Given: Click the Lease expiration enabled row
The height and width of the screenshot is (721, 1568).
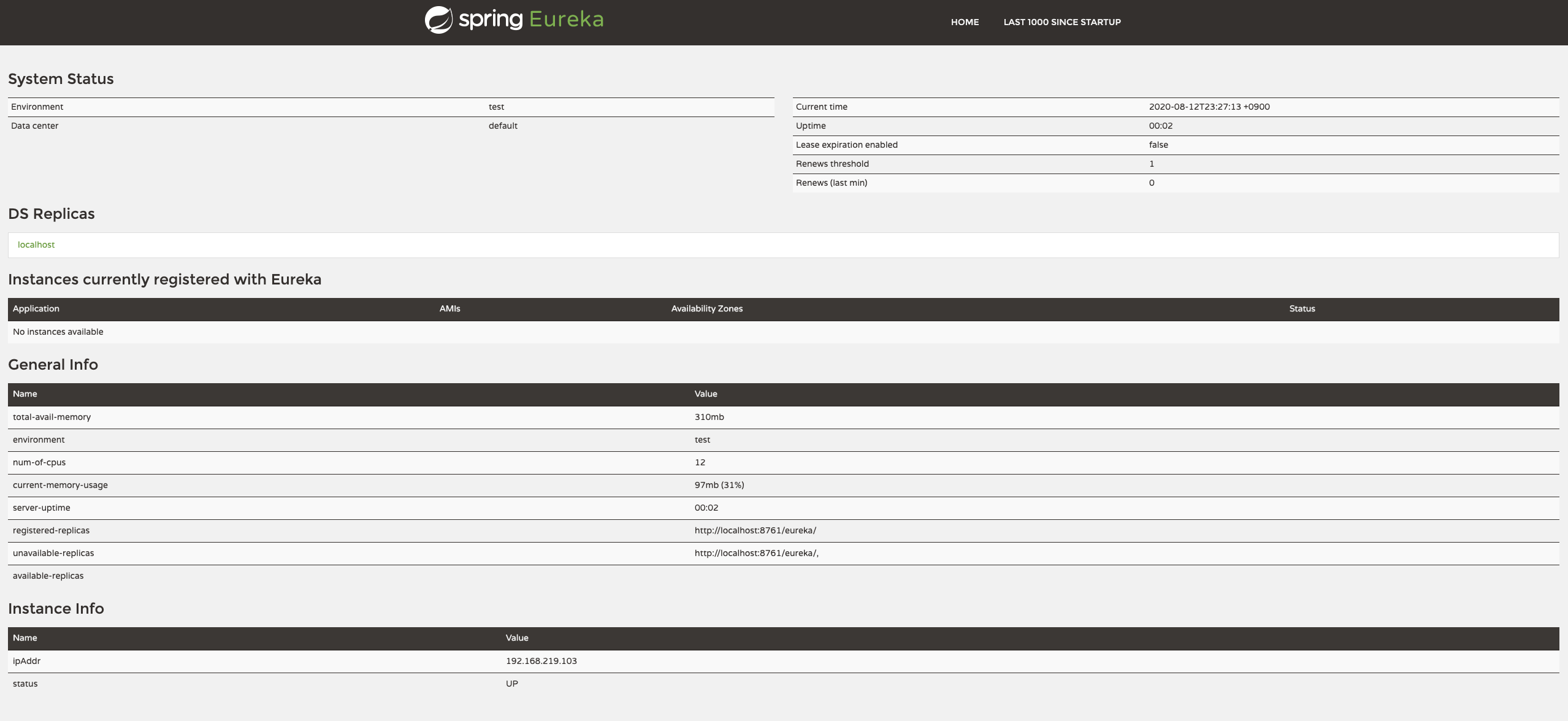Looking at the screenshot, I should (x=846, y=145).
